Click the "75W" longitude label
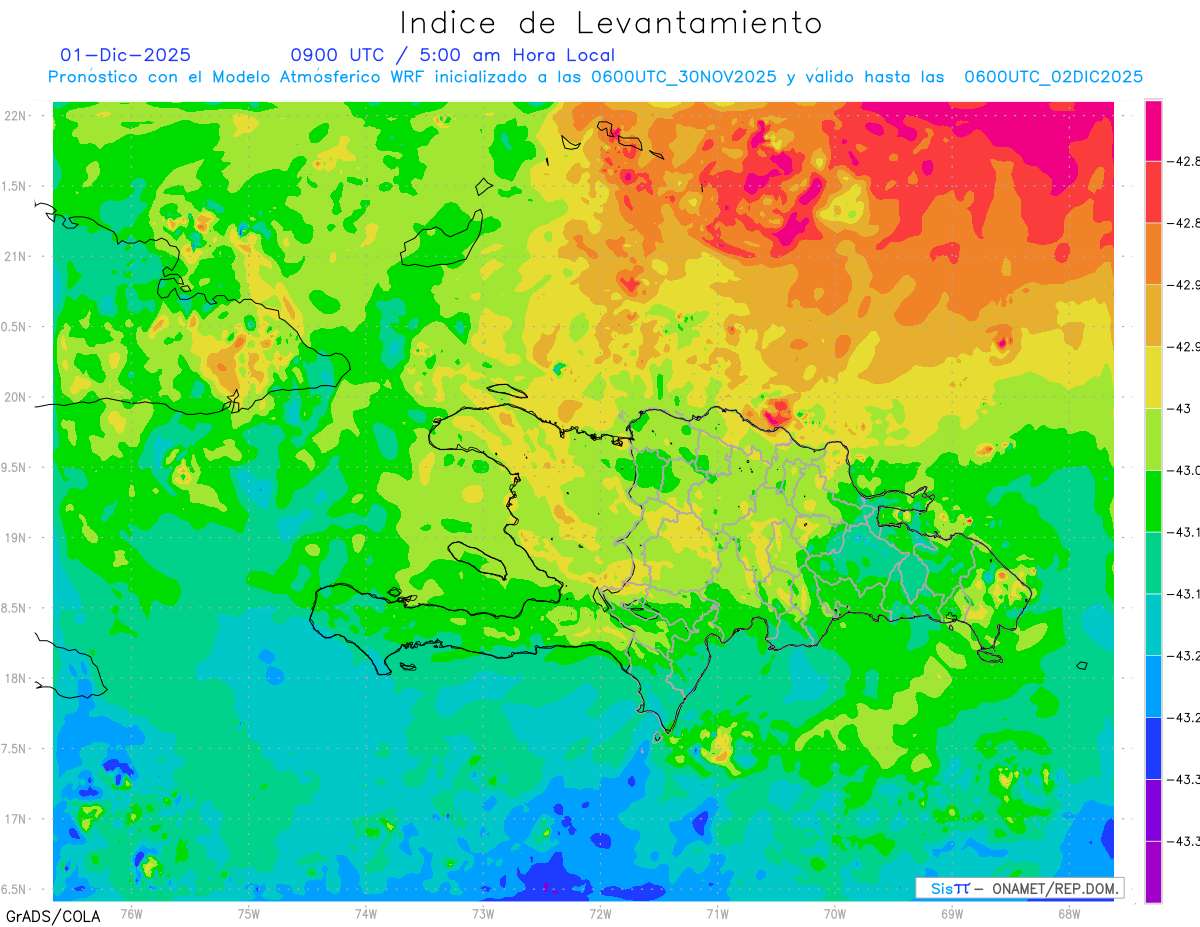1200x927 pixels. coord(248,913)
